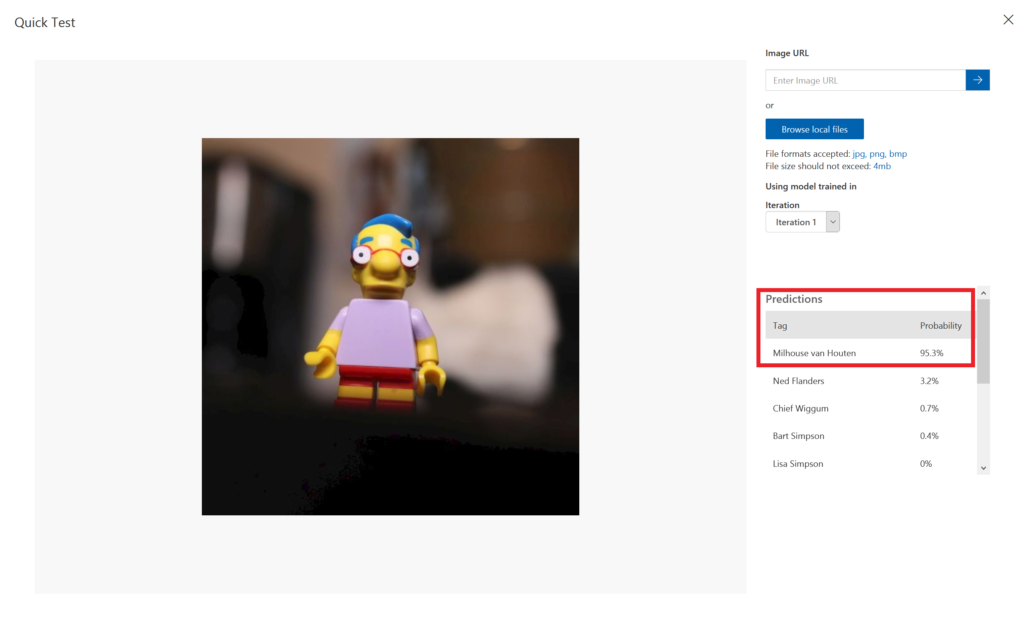1024x620 pixels.
Task: Click the Milhouse LEGO test image
Action: 390,326
